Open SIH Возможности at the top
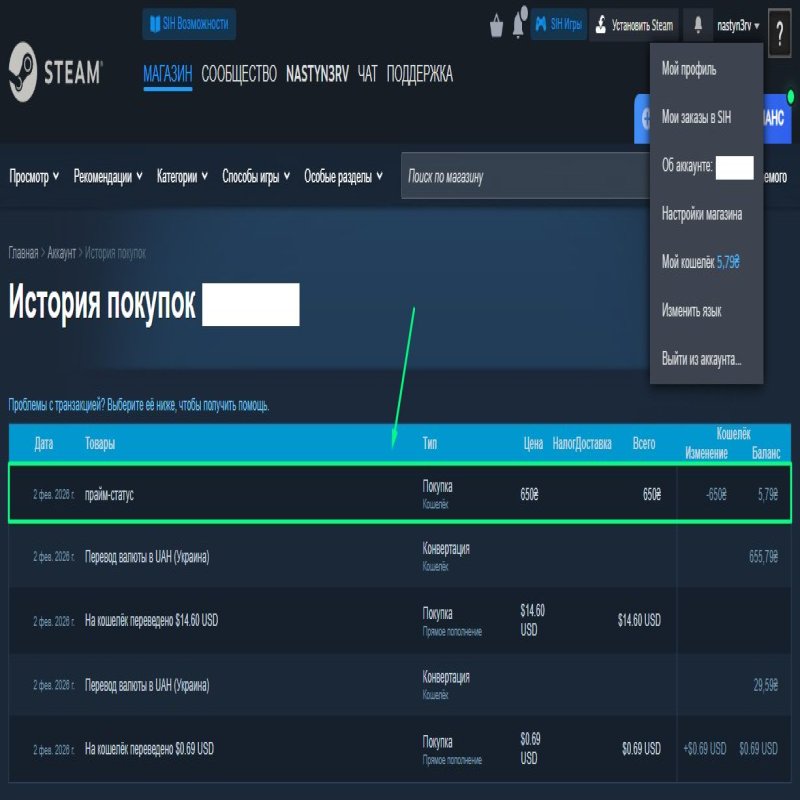 tap(188, 20)
